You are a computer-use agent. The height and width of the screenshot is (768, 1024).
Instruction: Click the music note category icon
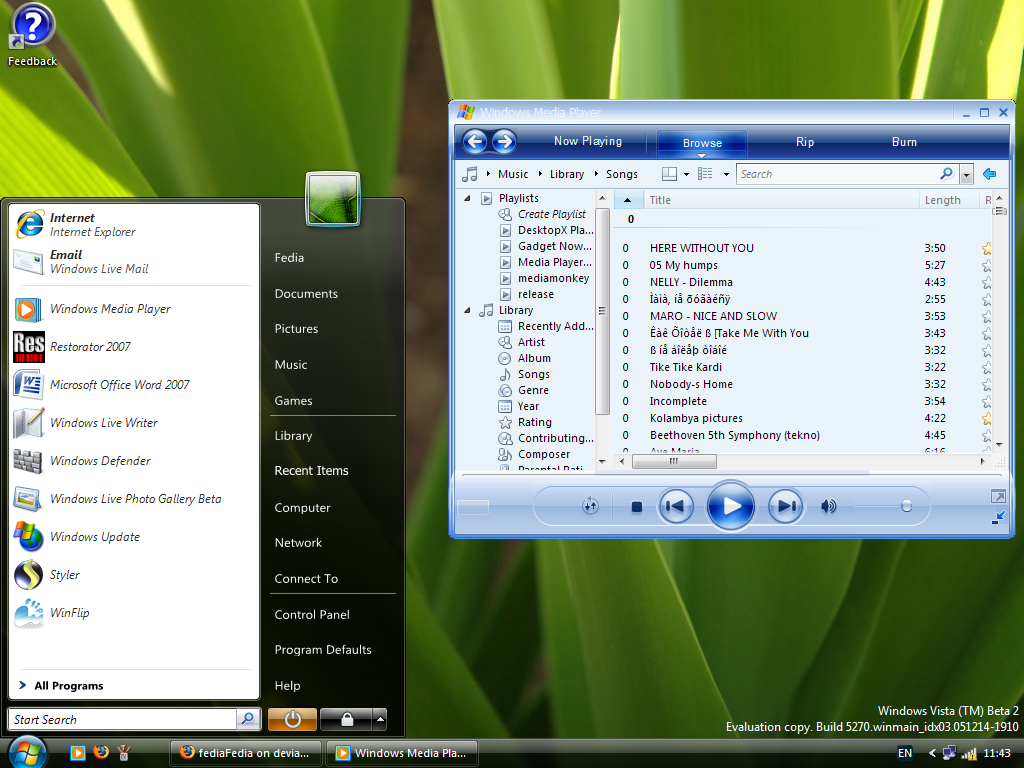click(x=470, y=174)
